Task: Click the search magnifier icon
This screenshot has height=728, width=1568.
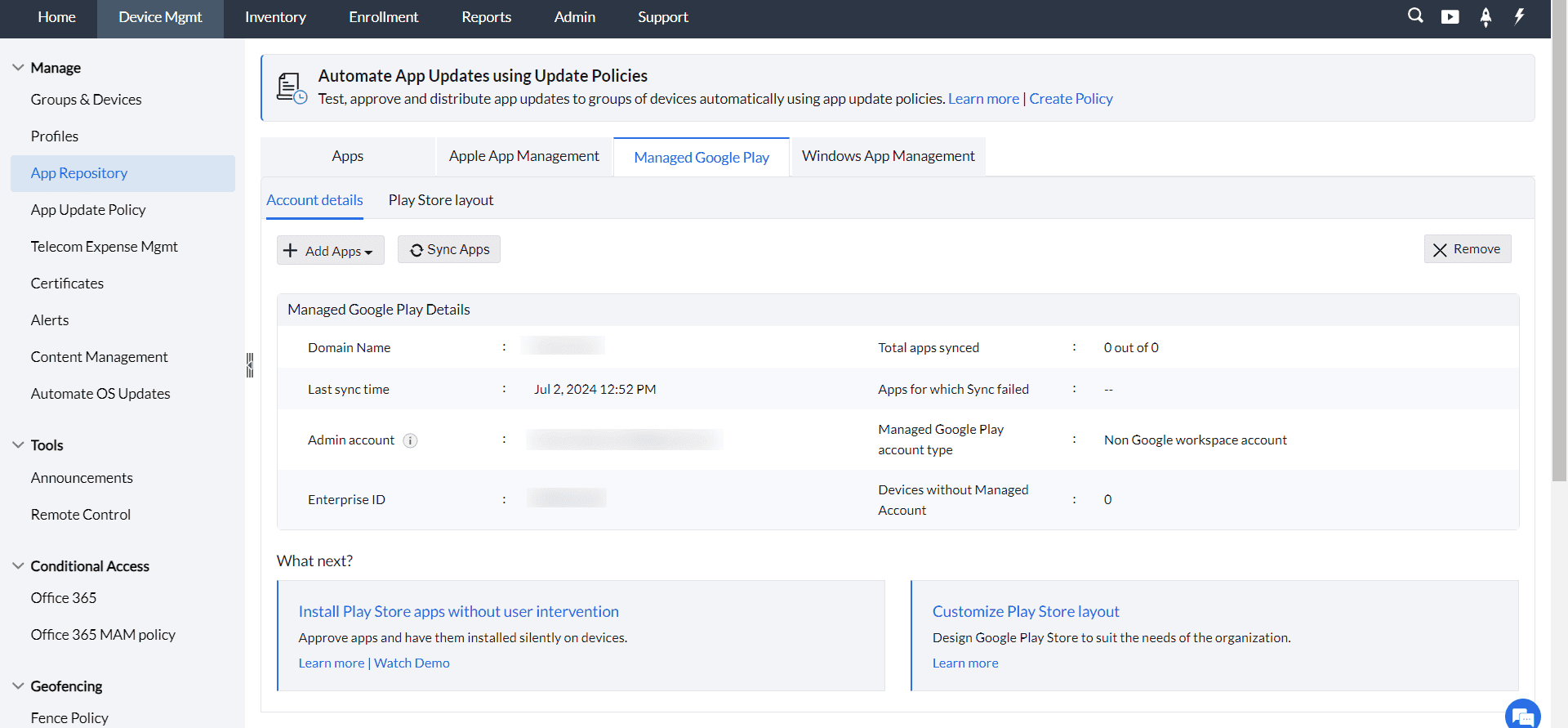Action: (1415, 16)
